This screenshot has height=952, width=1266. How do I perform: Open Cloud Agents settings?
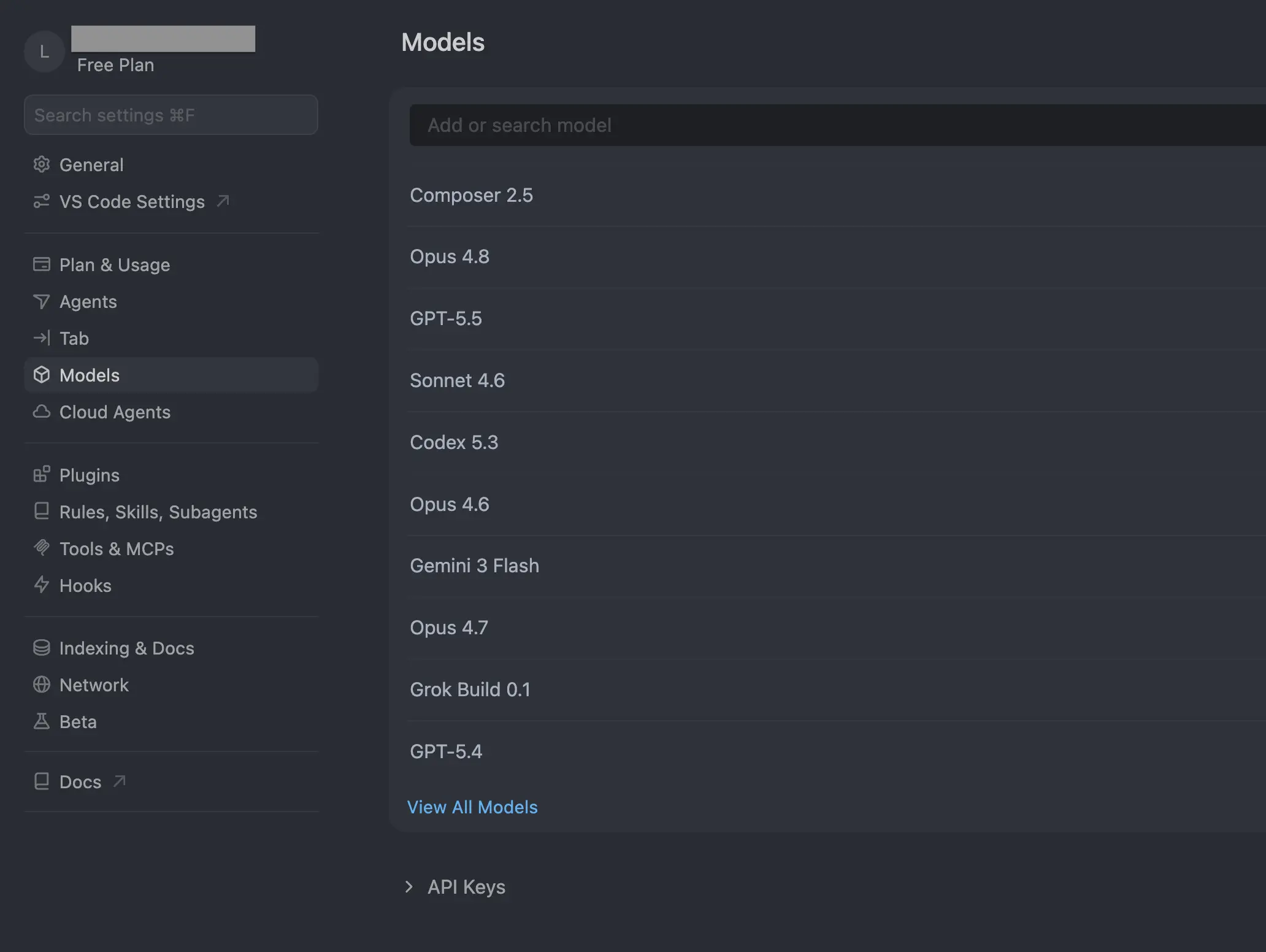[x=171, y=412]
